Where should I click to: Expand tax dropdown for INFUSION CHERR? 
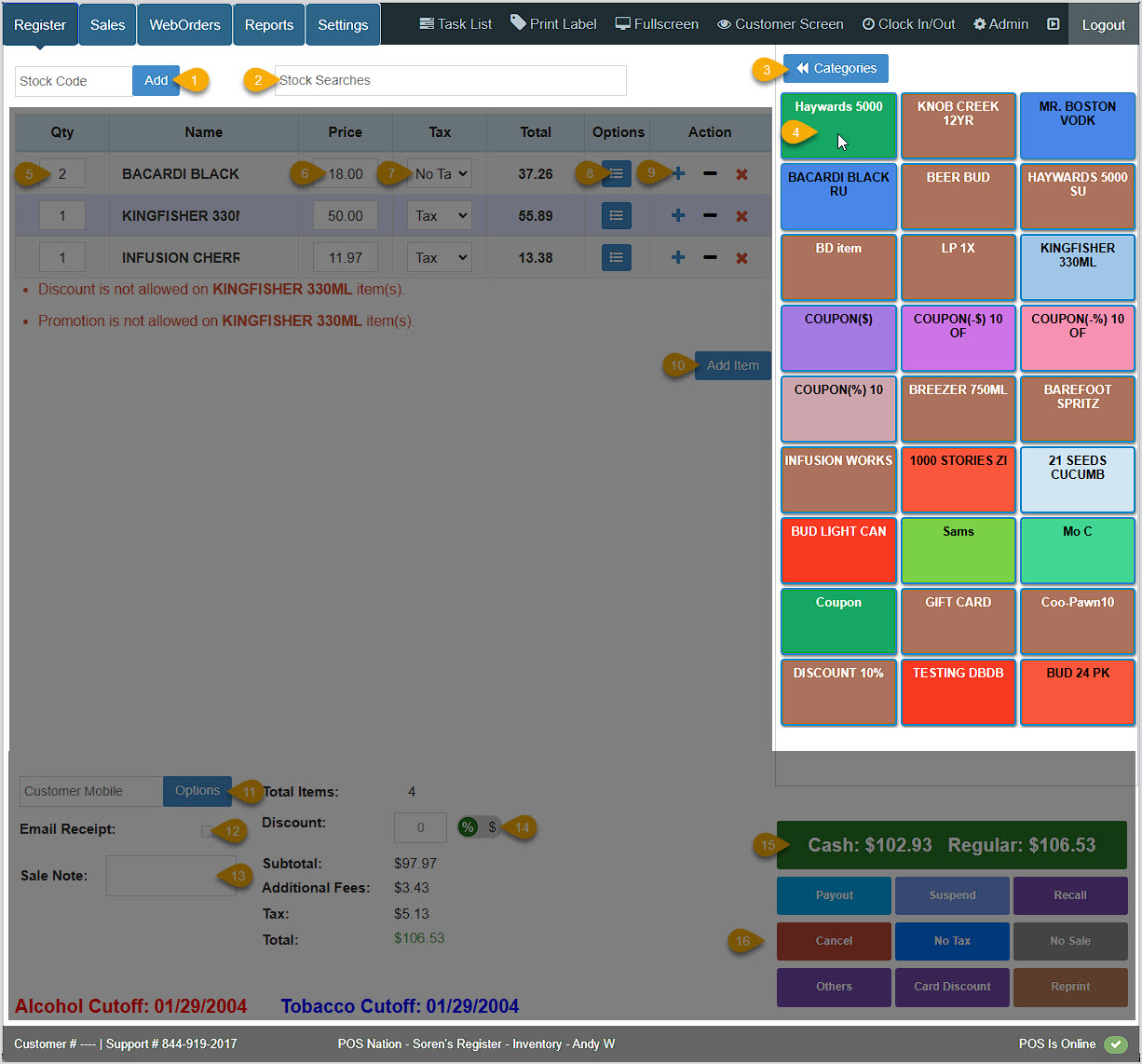pos(440,258)
